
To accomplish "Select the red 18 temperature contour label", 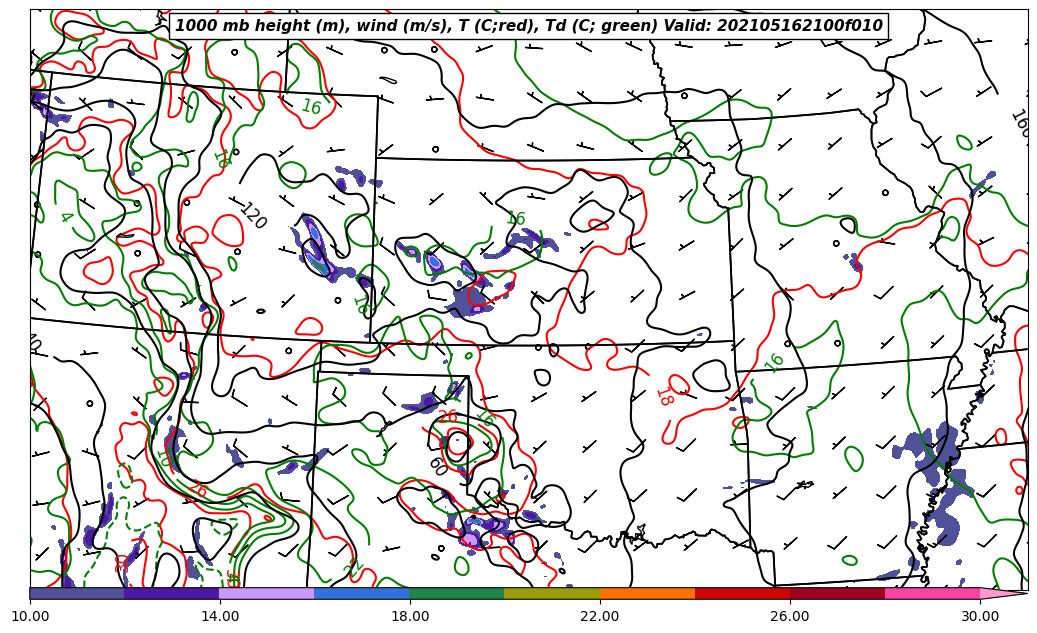I will point(664,396).
